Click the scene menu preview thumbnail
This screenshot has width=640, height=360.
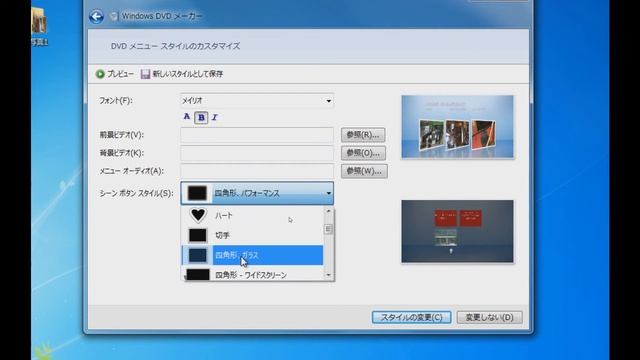(x=457, y=231)
